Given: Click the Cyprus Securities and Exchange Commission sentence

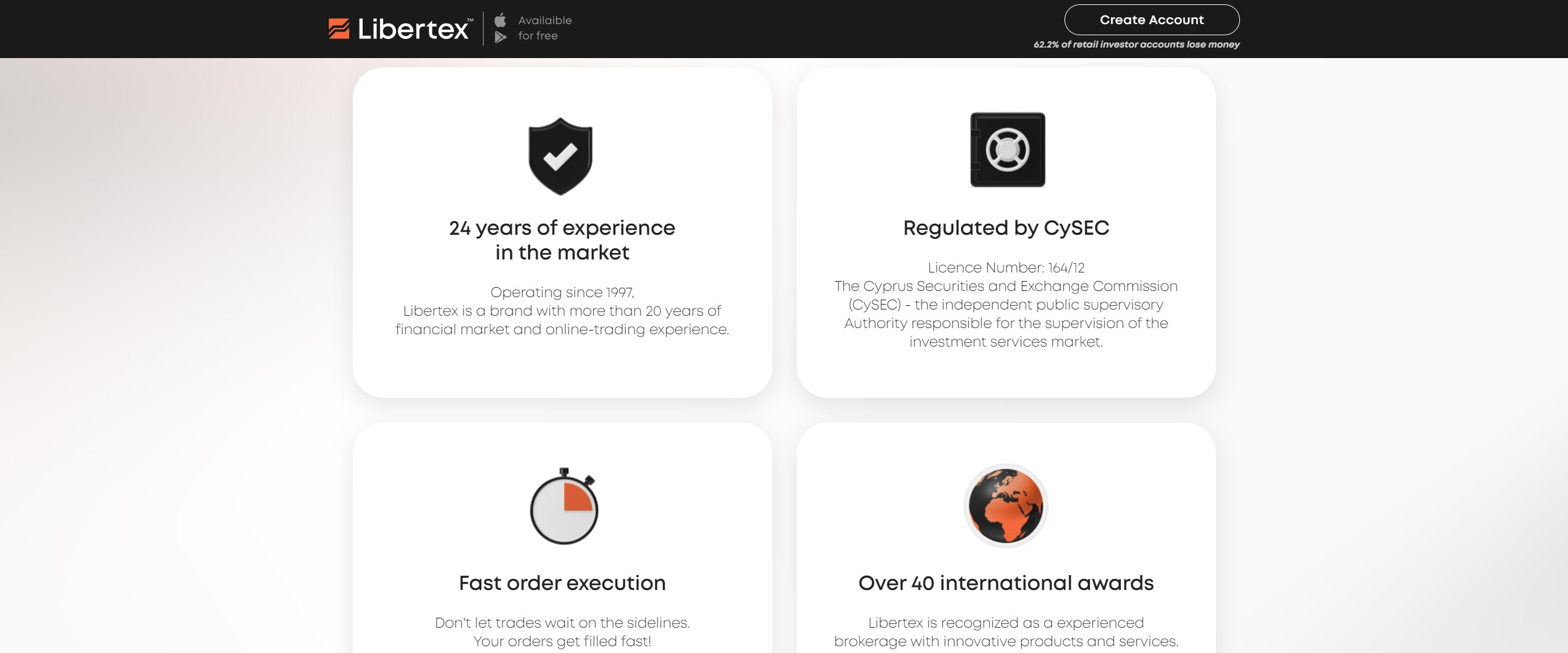Looking at the screenshot, I should [1006, 314].
